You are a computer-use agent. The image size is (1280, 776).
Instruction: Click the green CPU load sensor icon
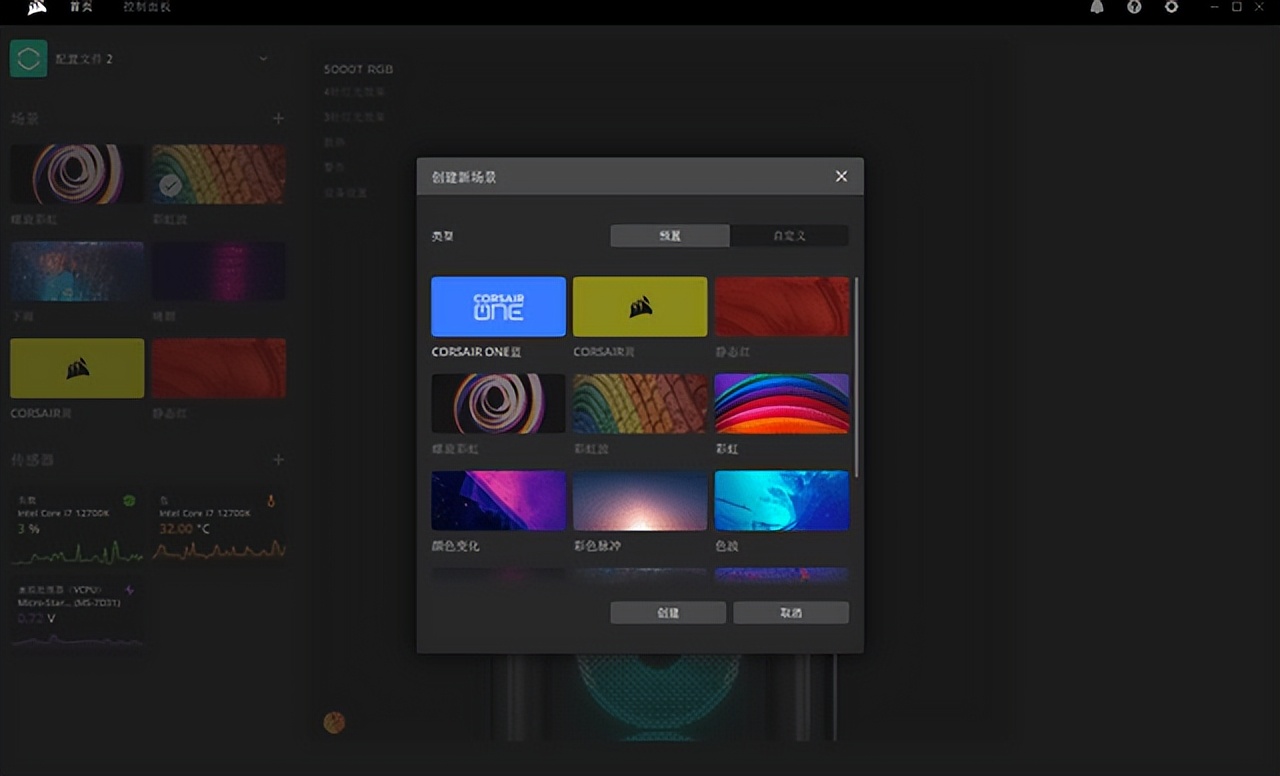[x=129, y=500]
